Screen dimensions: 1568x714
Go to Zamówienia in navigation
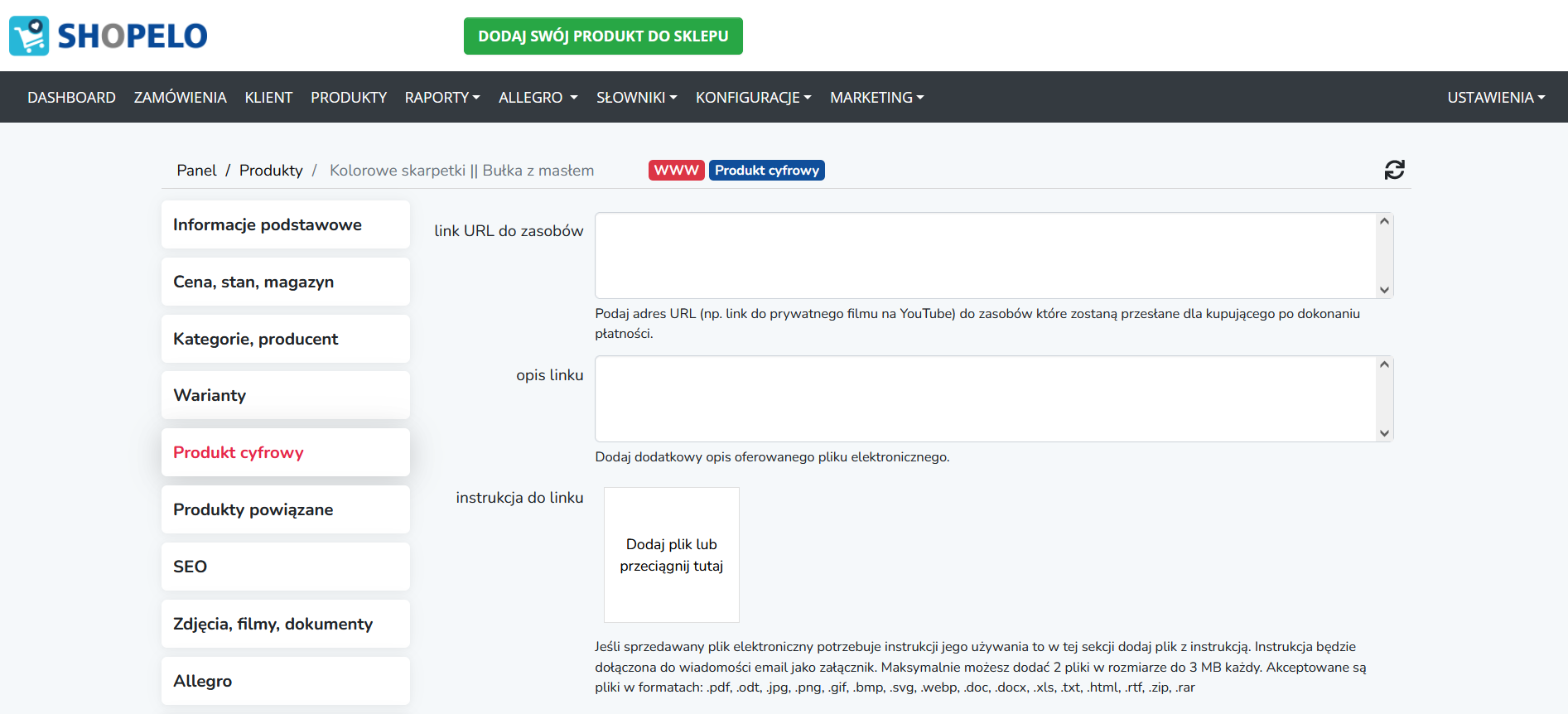(180, 98)
